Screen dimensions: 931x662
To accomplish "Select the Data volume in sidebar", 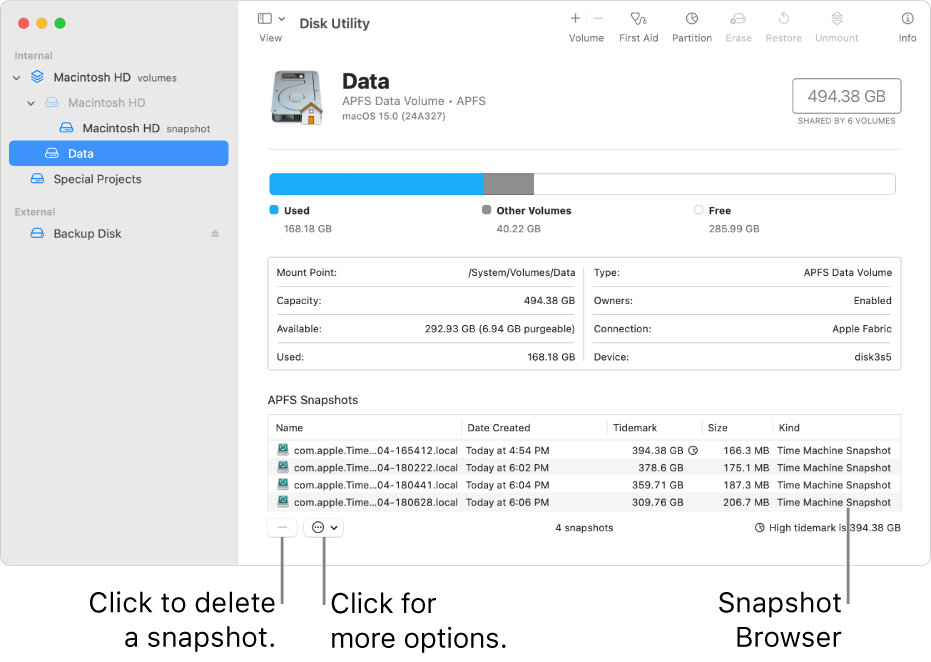I will pyautogui.click(x=119, y=153).
